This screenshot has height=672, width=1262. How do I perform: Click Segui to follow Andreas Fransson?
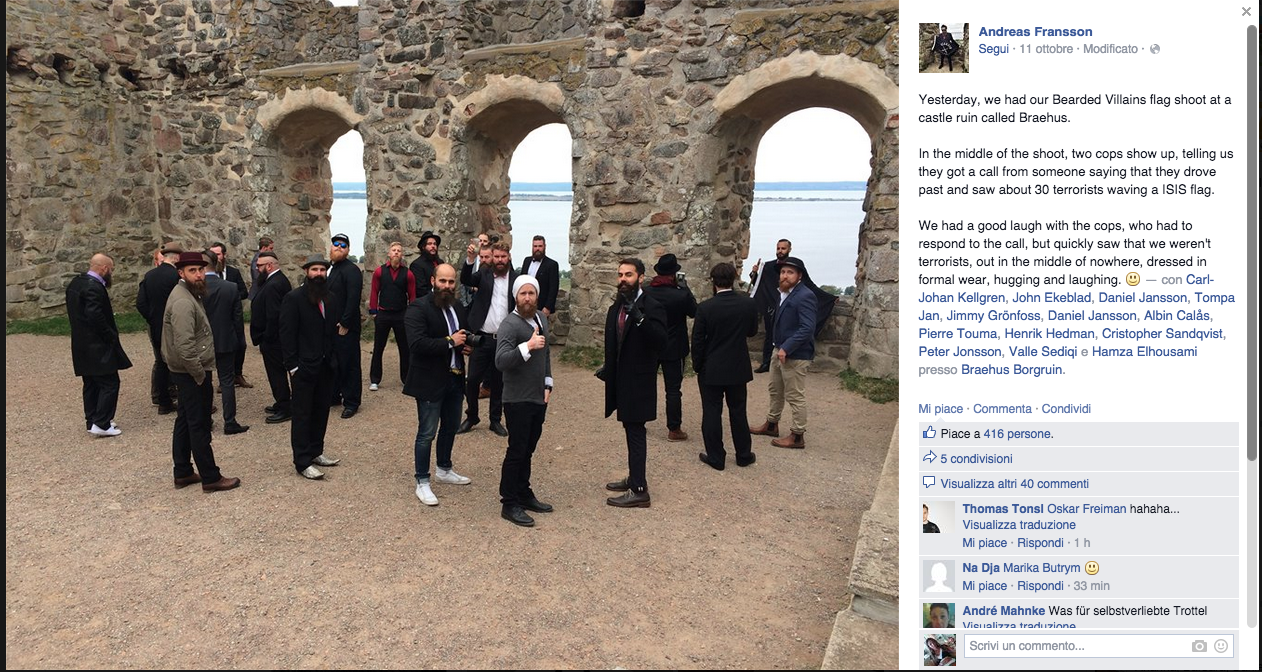click(994, 49)
